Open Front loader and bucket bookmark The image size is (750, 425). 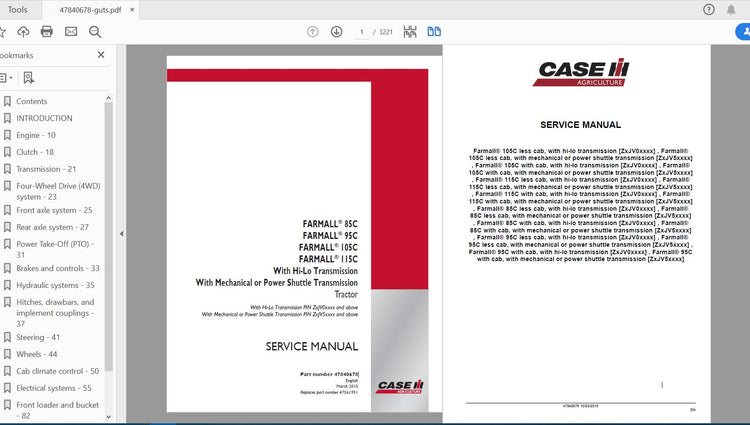coord(57,410)
